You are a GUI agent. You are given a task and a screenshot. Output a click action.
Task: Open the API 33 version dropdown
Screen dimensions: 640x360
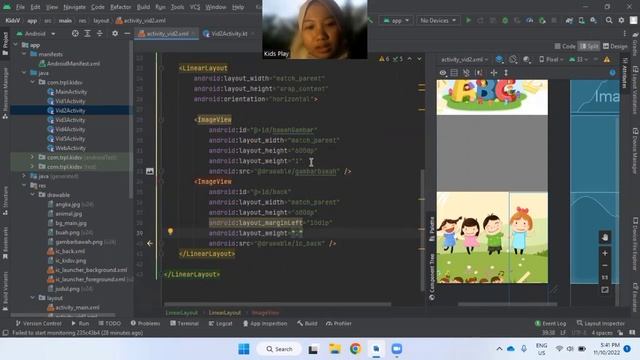click(578, 60)
